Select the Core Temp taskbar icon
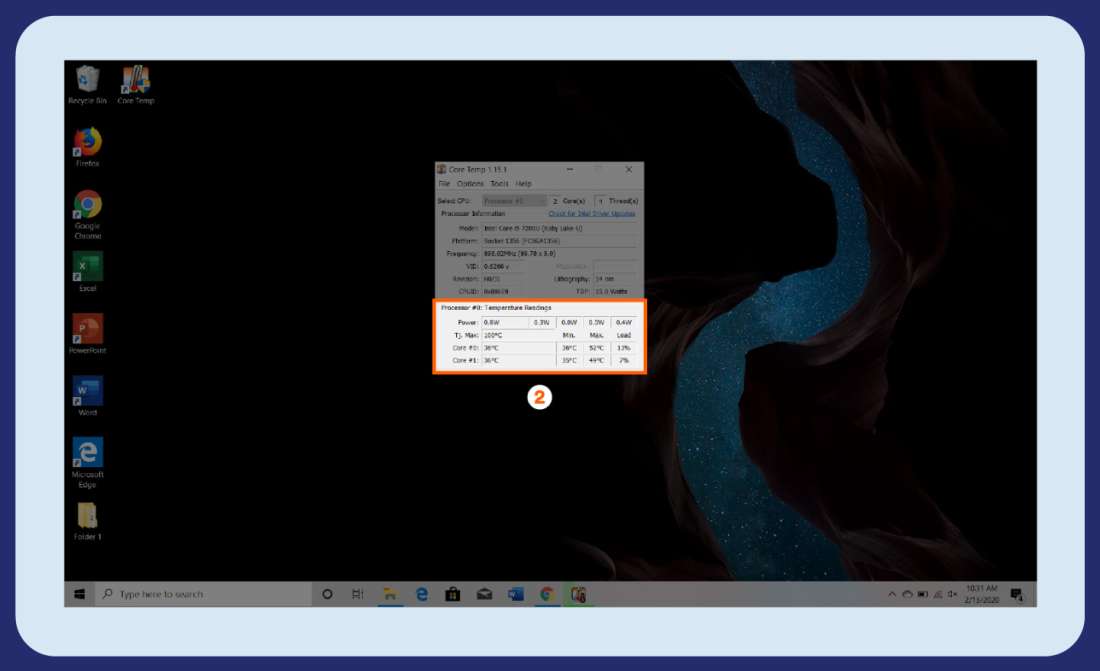The width and height of the screenshot is (1100, 671). (580, 594)
